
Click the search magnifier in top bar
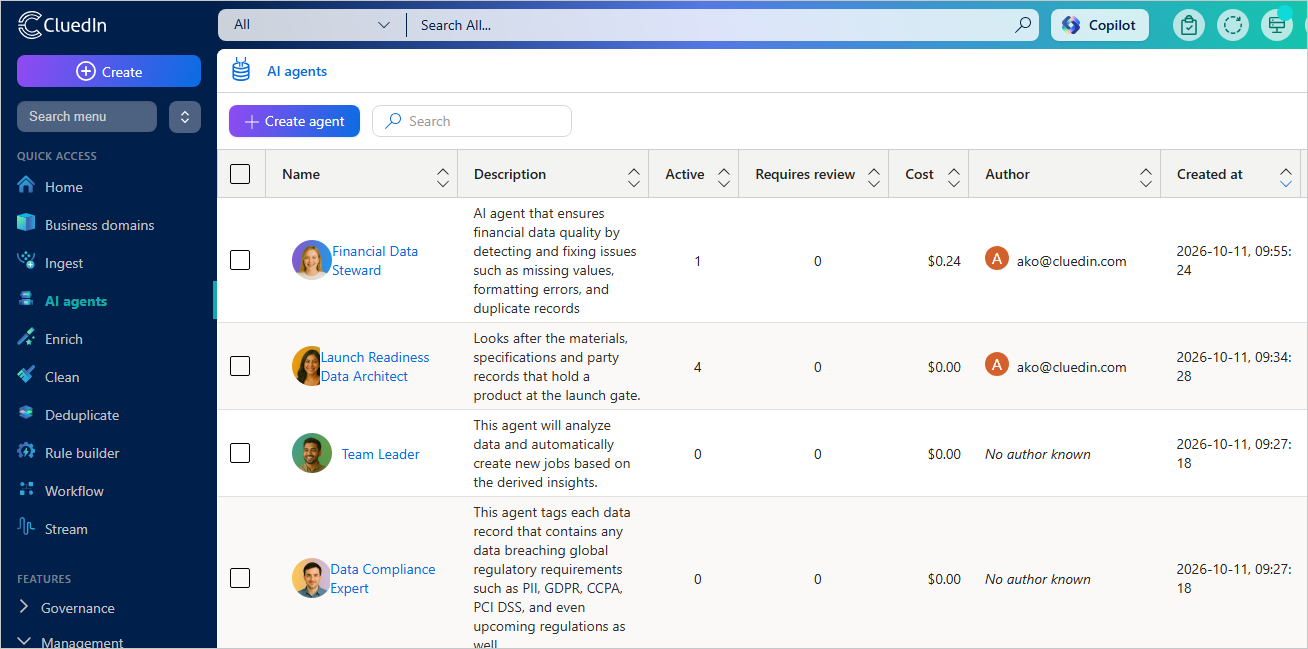click(x=1024, y=25)
